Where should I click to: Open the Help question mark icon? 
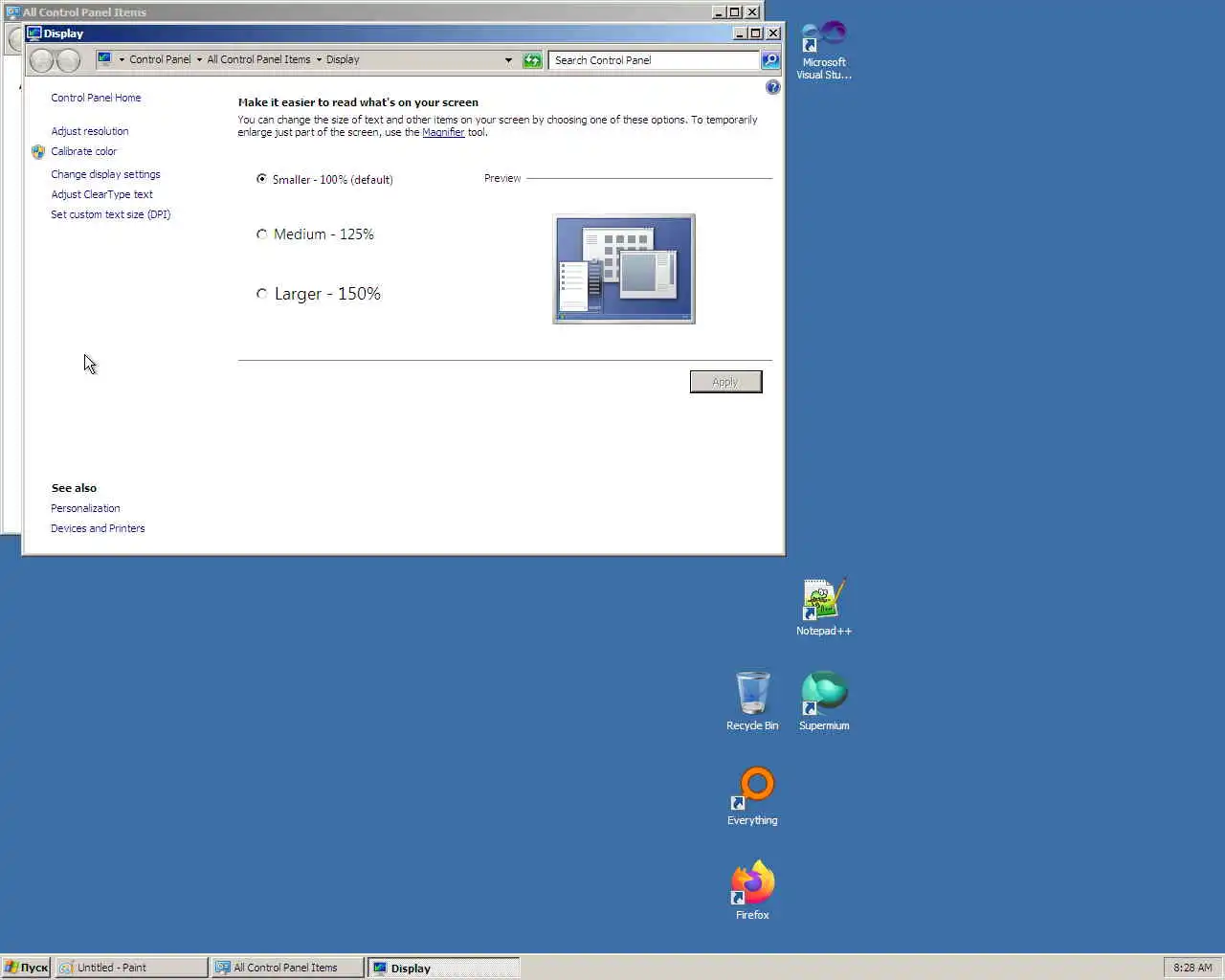click(773, 87)
